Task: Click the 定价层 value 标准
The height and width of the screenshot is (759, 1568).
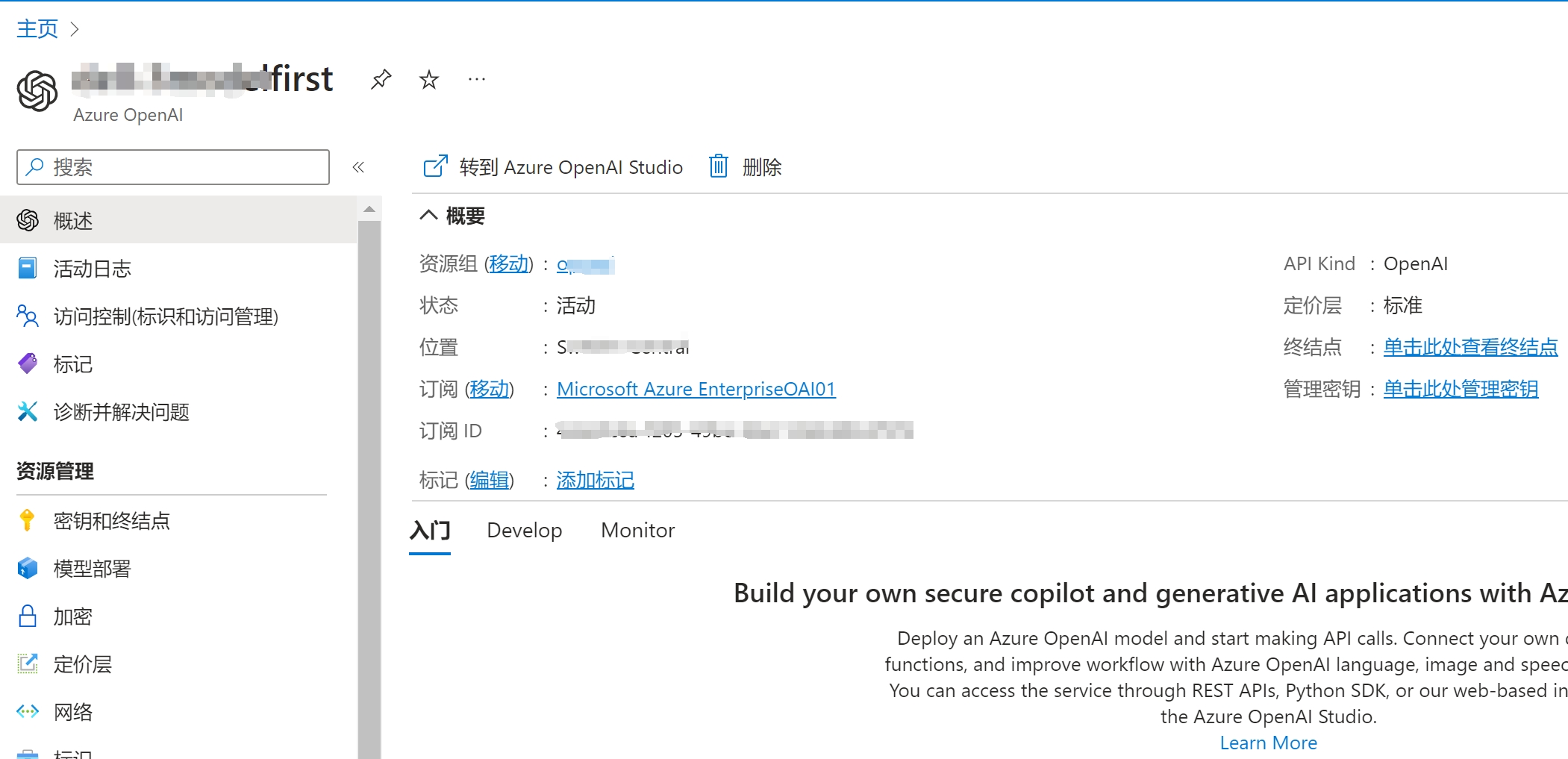Action: [x=1403, y=305]
